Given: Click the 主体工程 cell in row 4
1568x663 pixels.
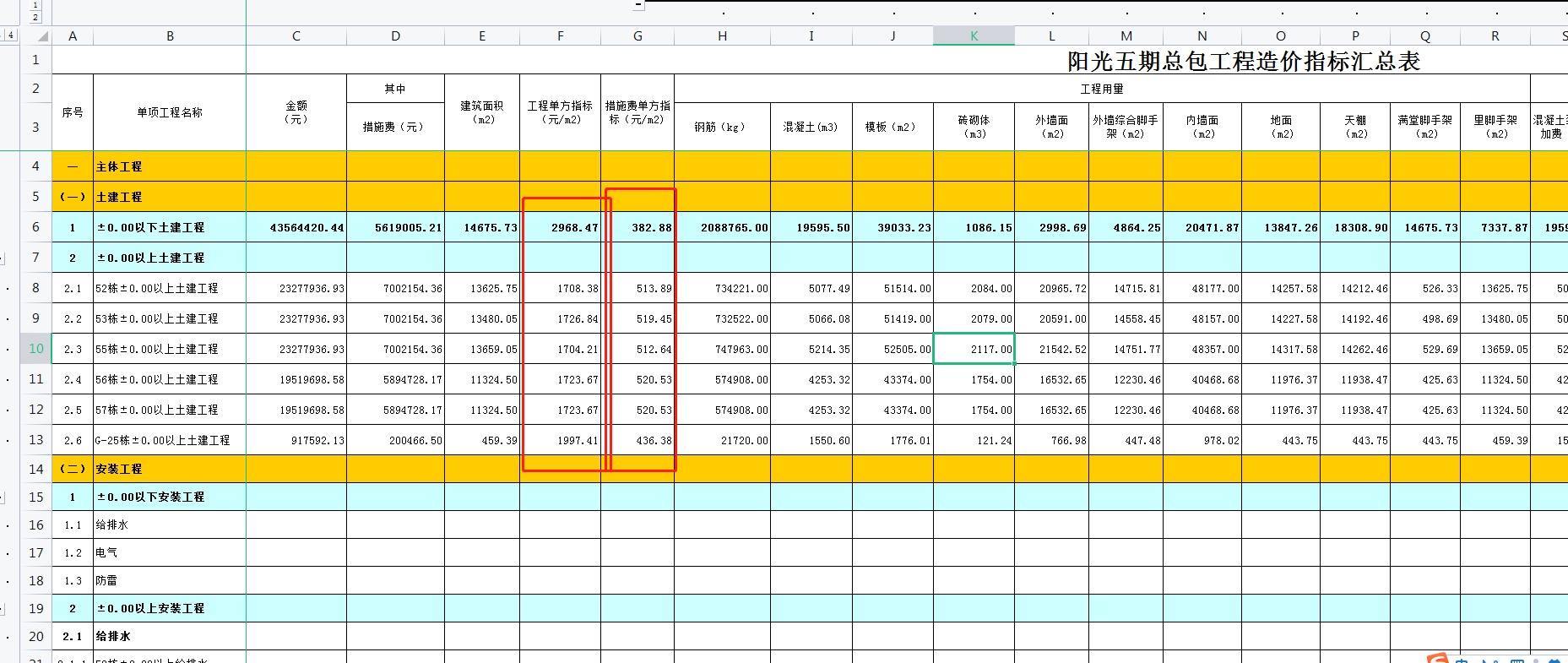Looking at the screenshot, I should tap(170, 166).
